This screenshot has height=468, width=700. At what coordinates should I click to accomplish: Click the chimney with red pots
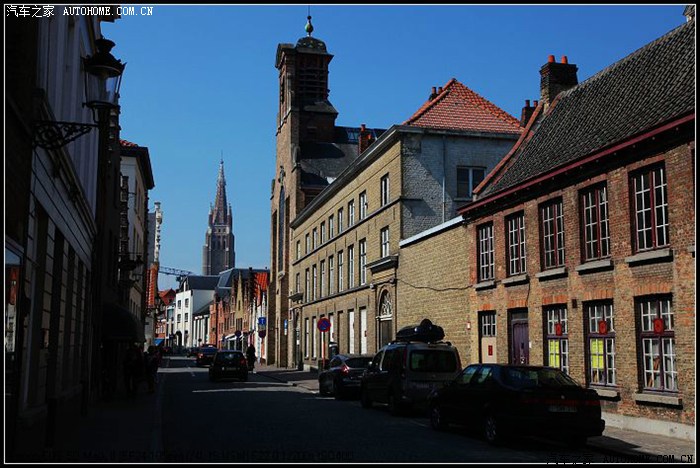[557, 78]
